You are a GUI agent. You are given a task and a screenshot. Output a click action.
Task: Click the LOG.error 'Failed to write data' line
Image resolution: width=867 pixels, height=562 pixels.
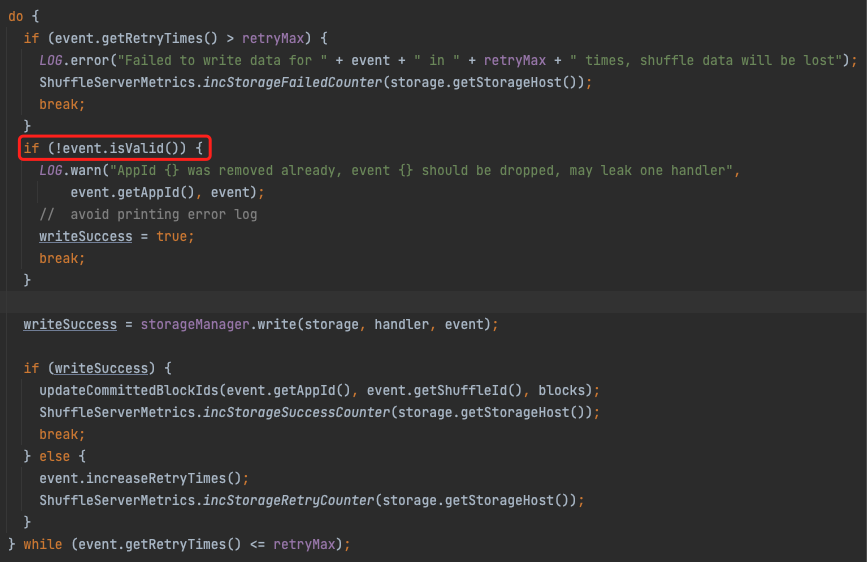(448, 60)
